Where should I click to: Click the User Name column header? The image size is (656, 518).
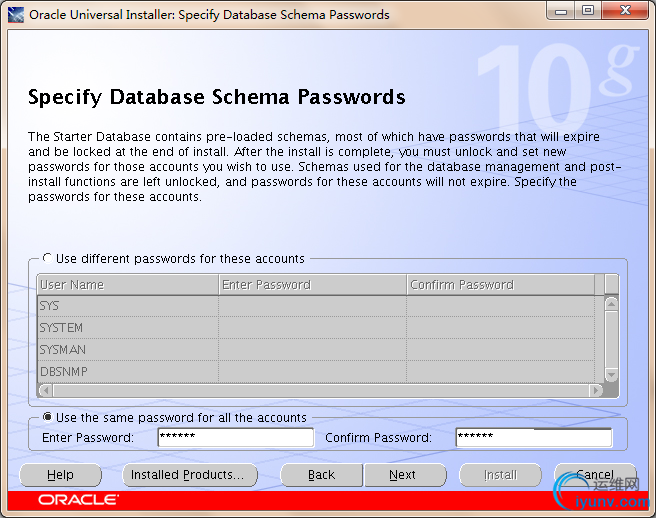click(128, 285)
